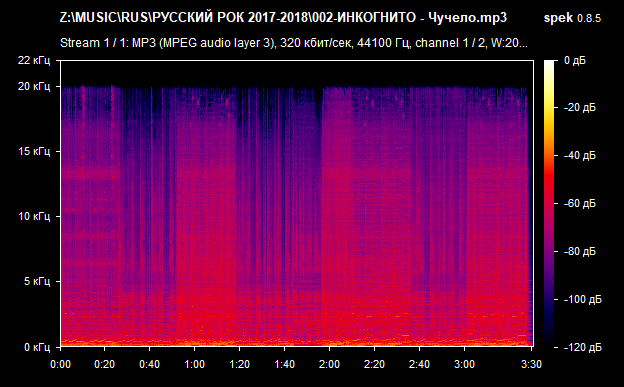Click the '2:40' time axis label

coord(419,364)
